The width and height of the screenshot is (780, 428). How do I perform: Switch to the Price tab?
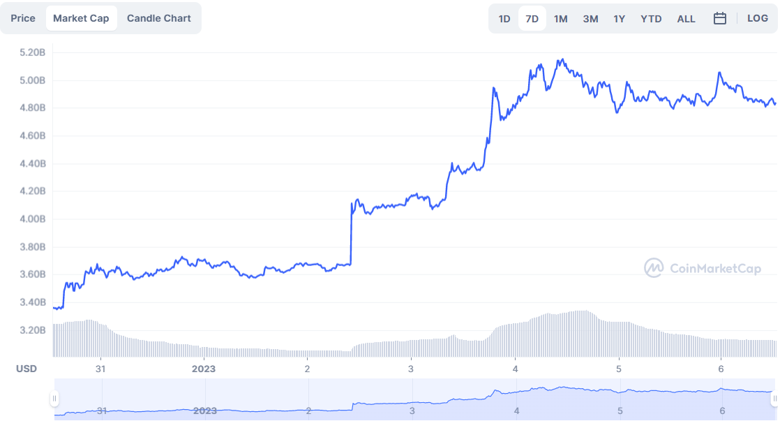23,18
